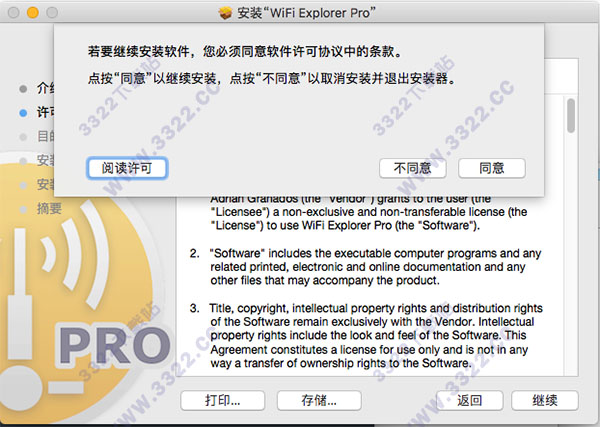
Task: Click the 点按"同意"以继续安装 instruction line
Action: tap(272, 79)
